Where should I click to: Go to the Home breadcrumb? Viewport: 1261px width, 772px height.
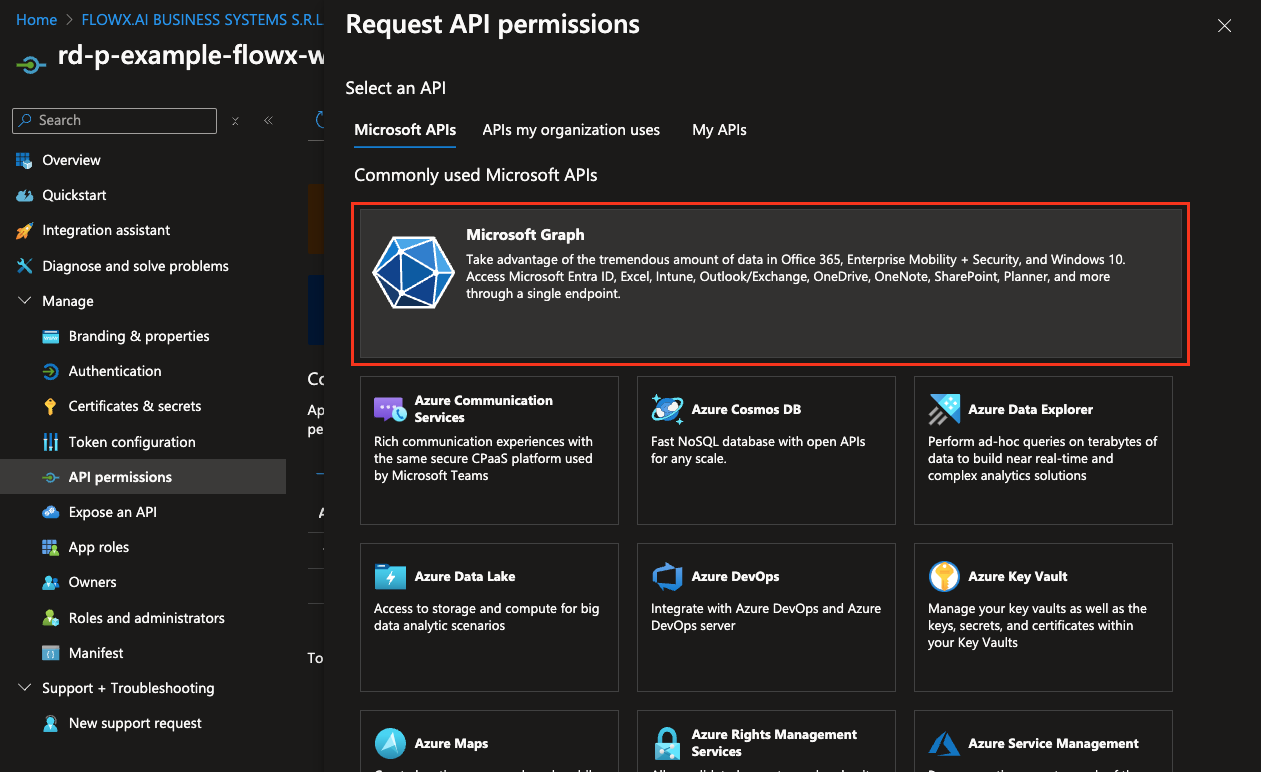pyautogui.click(x=36, y=20)
